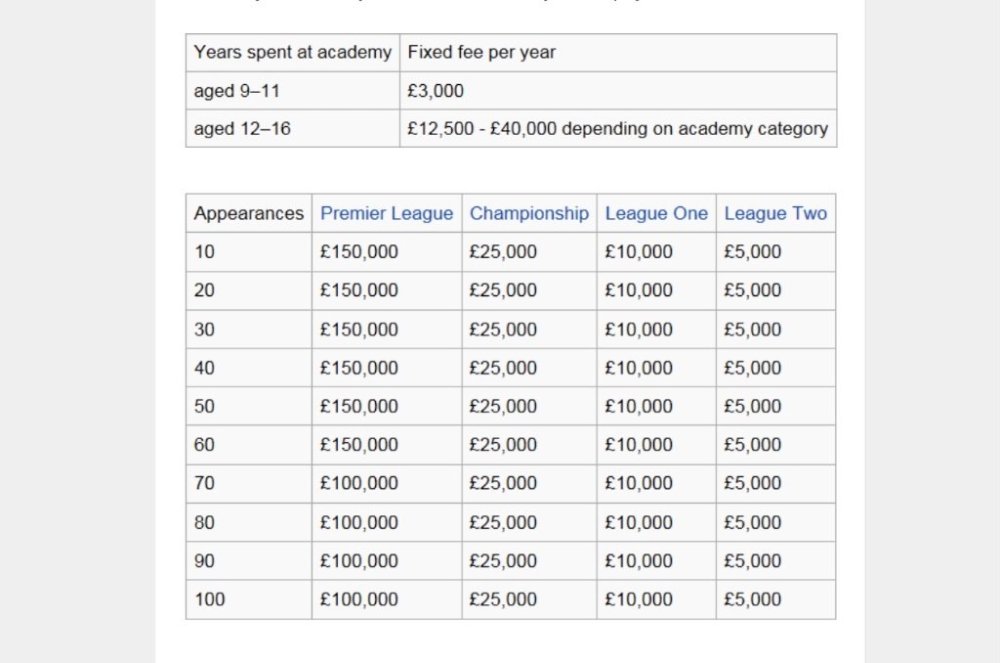
Task: Open the Premier League column link
Action: point(386,213)
